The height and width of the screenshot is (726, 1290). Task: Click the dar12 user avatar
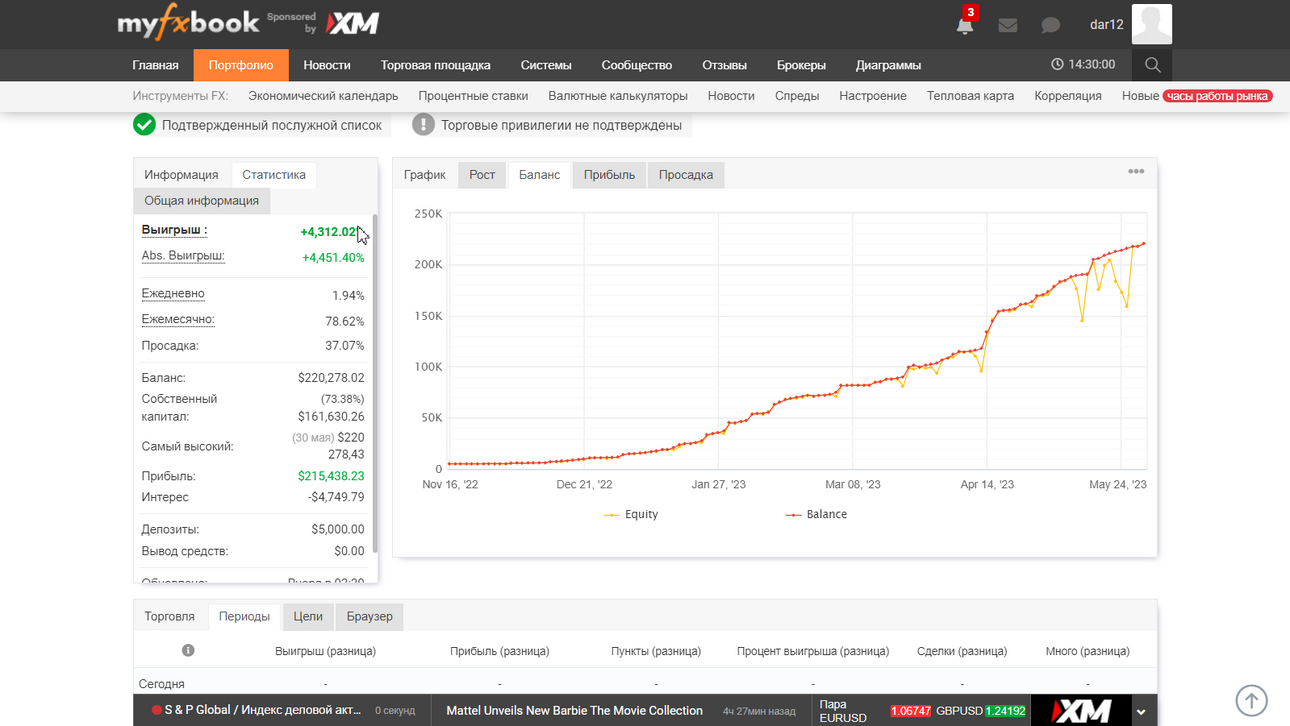pyautogui.click(x=1152, y=24)
